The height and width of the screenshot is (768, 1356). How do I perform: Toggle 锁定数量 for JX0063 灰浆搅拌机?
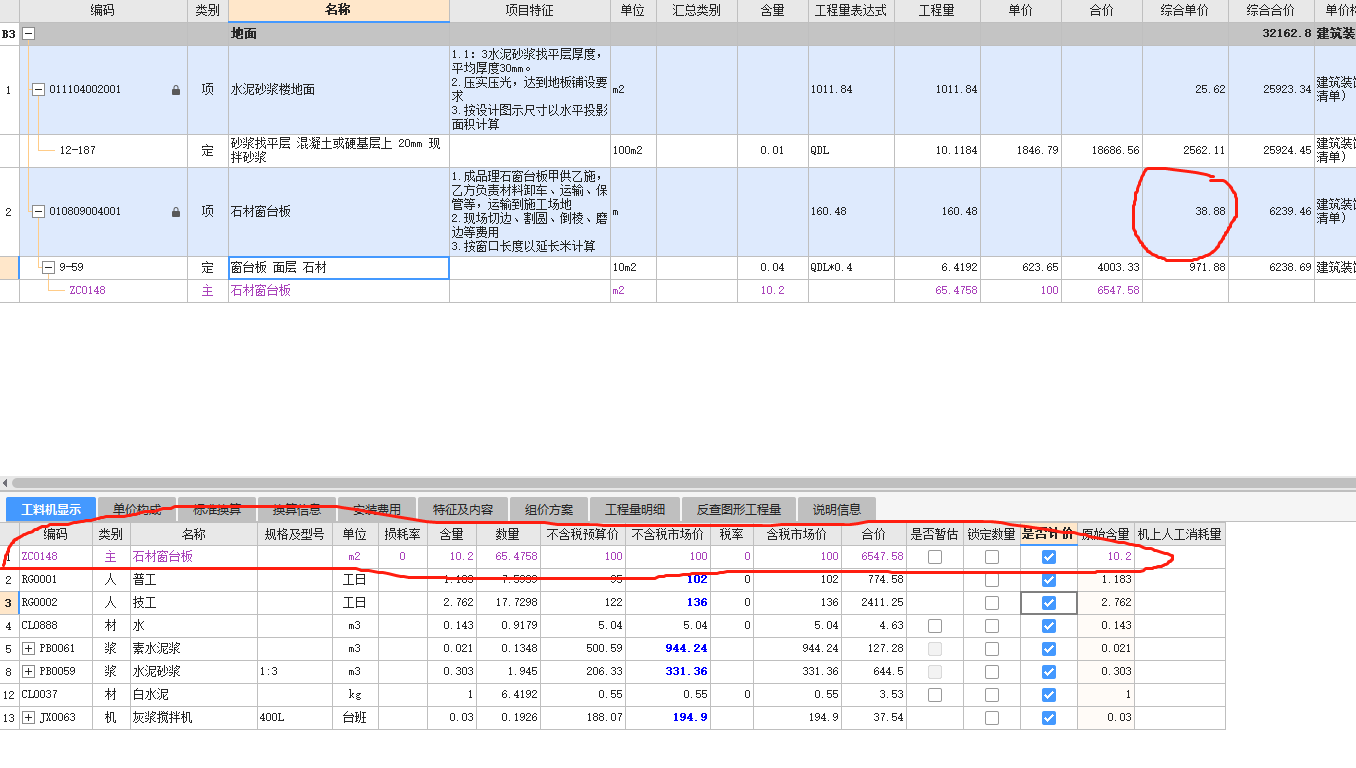coord(992,718)
